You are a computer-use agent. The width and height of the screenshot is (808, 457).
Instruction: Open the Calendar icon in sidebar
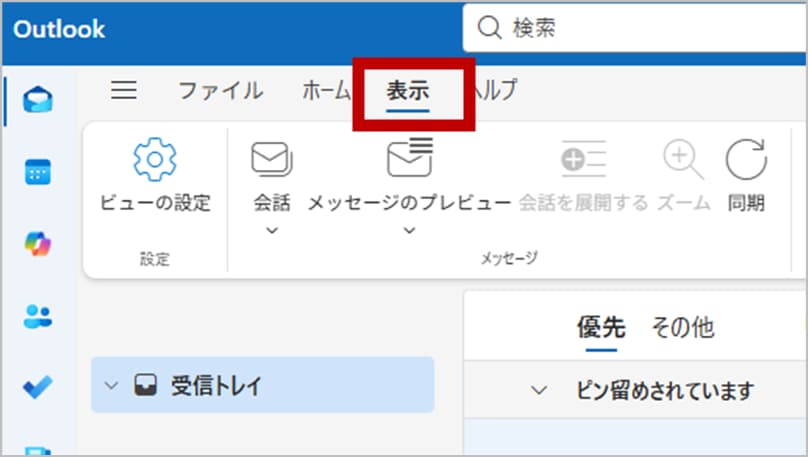tap(38, 172)
